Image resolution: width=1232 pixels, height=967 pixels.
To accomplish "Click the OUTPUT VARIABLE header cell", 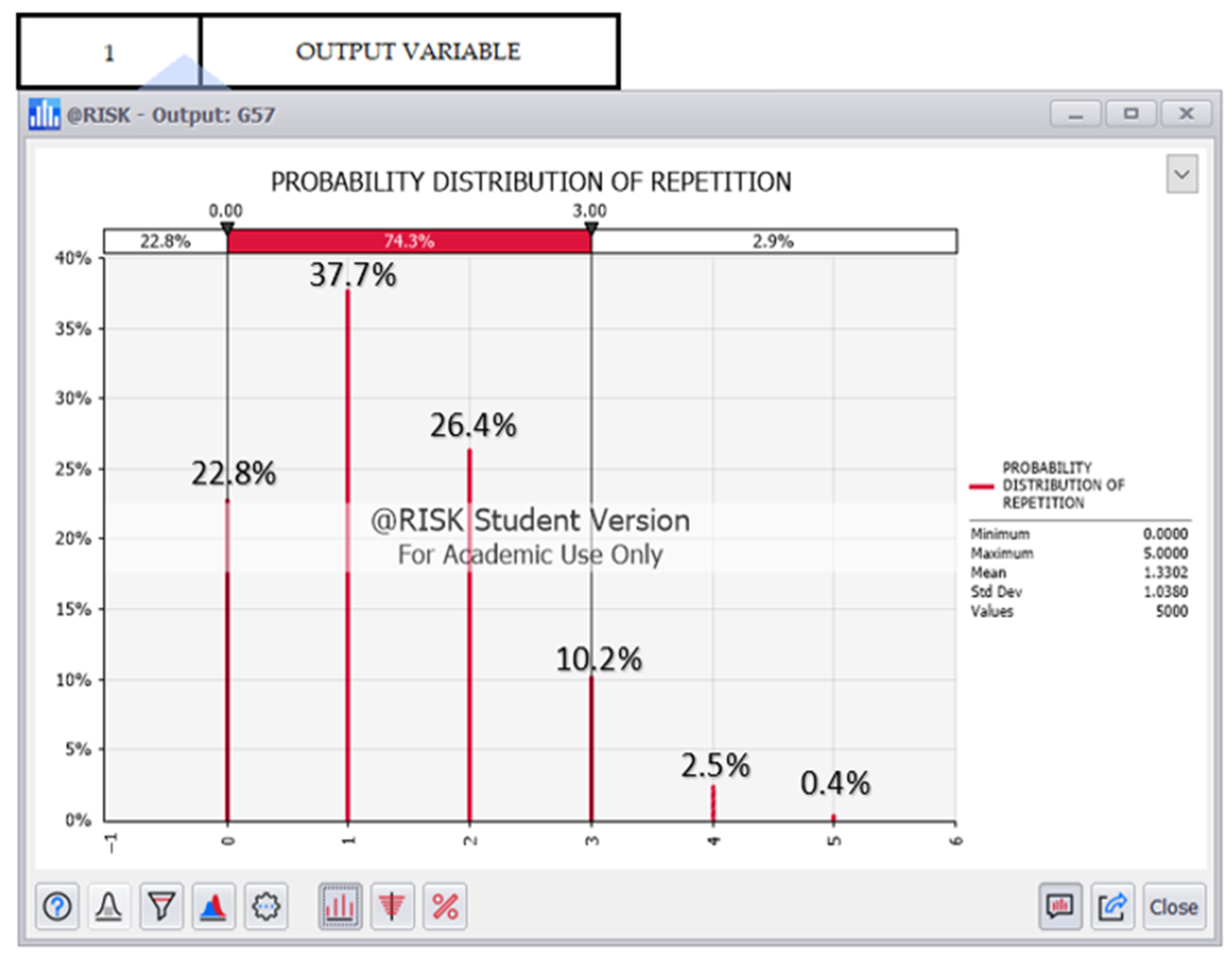I will click(408, 52).
